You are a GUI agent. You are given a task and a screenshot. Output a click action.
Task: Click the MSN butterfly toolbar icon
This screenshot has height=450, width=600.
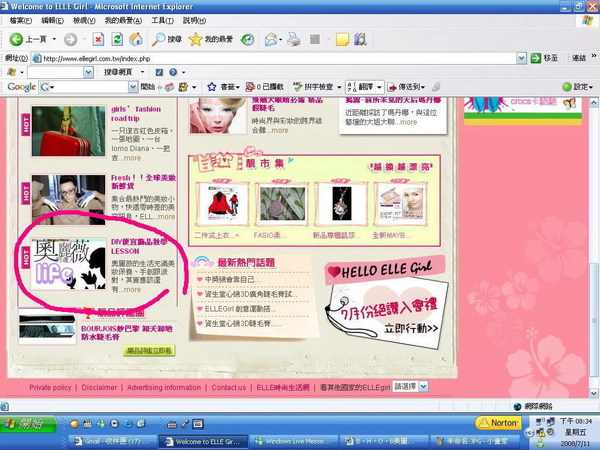click(11, 72)
